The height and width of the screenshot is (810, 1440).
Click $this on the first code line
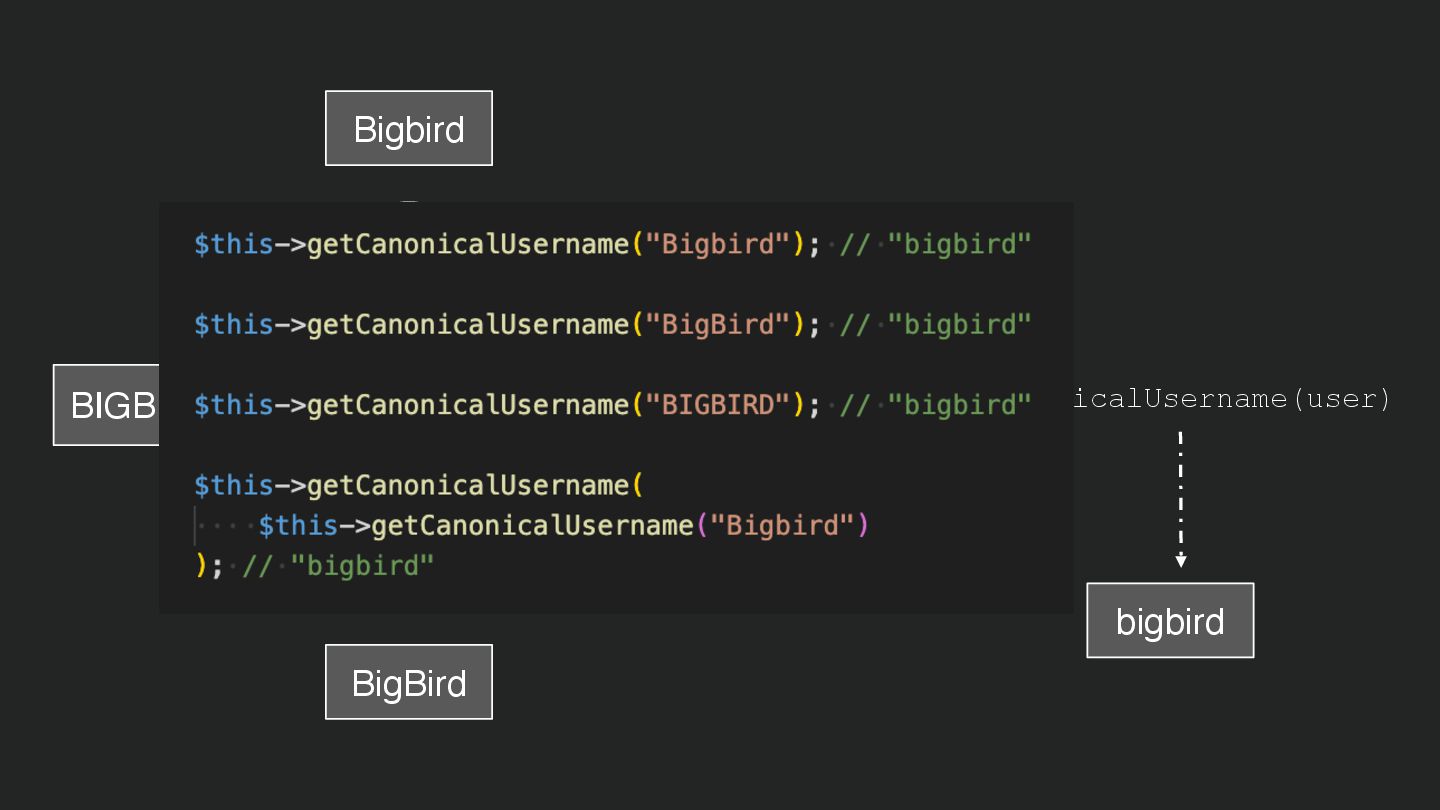coord(233,244)
